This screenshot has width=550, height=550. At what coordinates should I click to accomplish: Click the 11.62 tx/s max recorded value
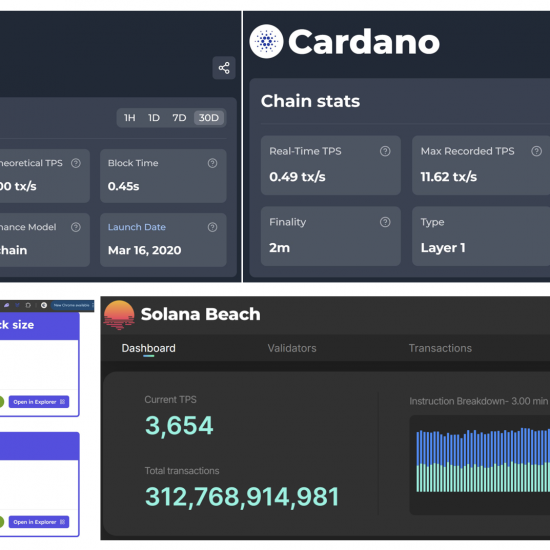click(449, 177)
